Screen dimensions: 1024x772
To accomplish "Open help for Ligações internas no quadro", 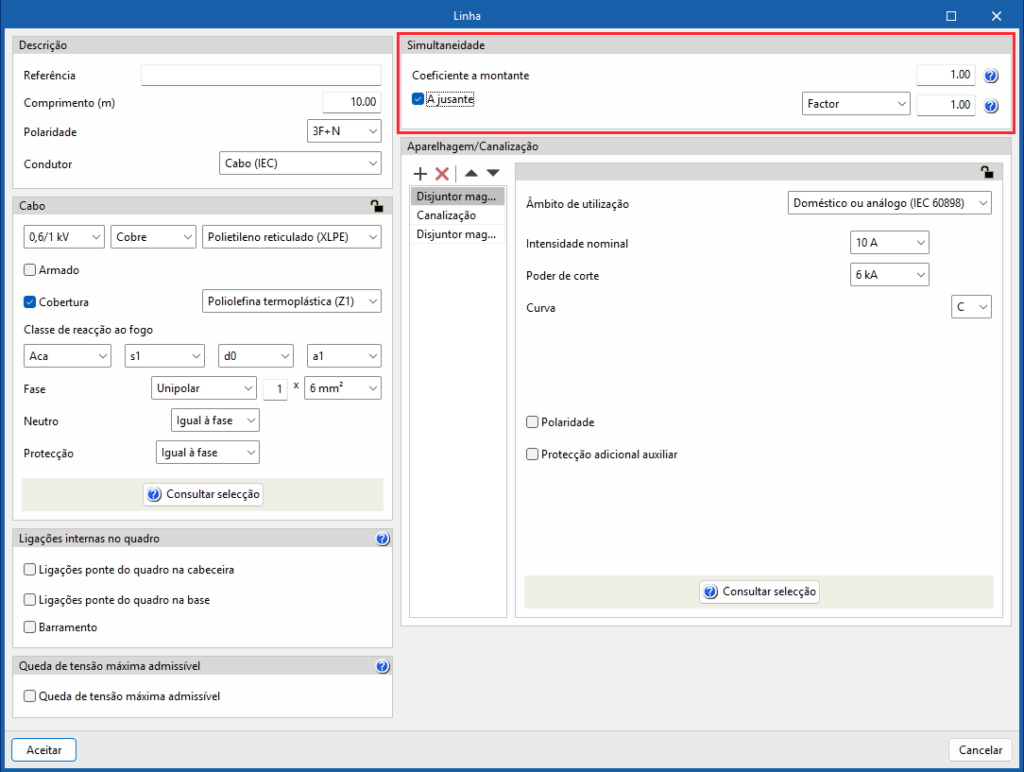I will pos(383,539).
